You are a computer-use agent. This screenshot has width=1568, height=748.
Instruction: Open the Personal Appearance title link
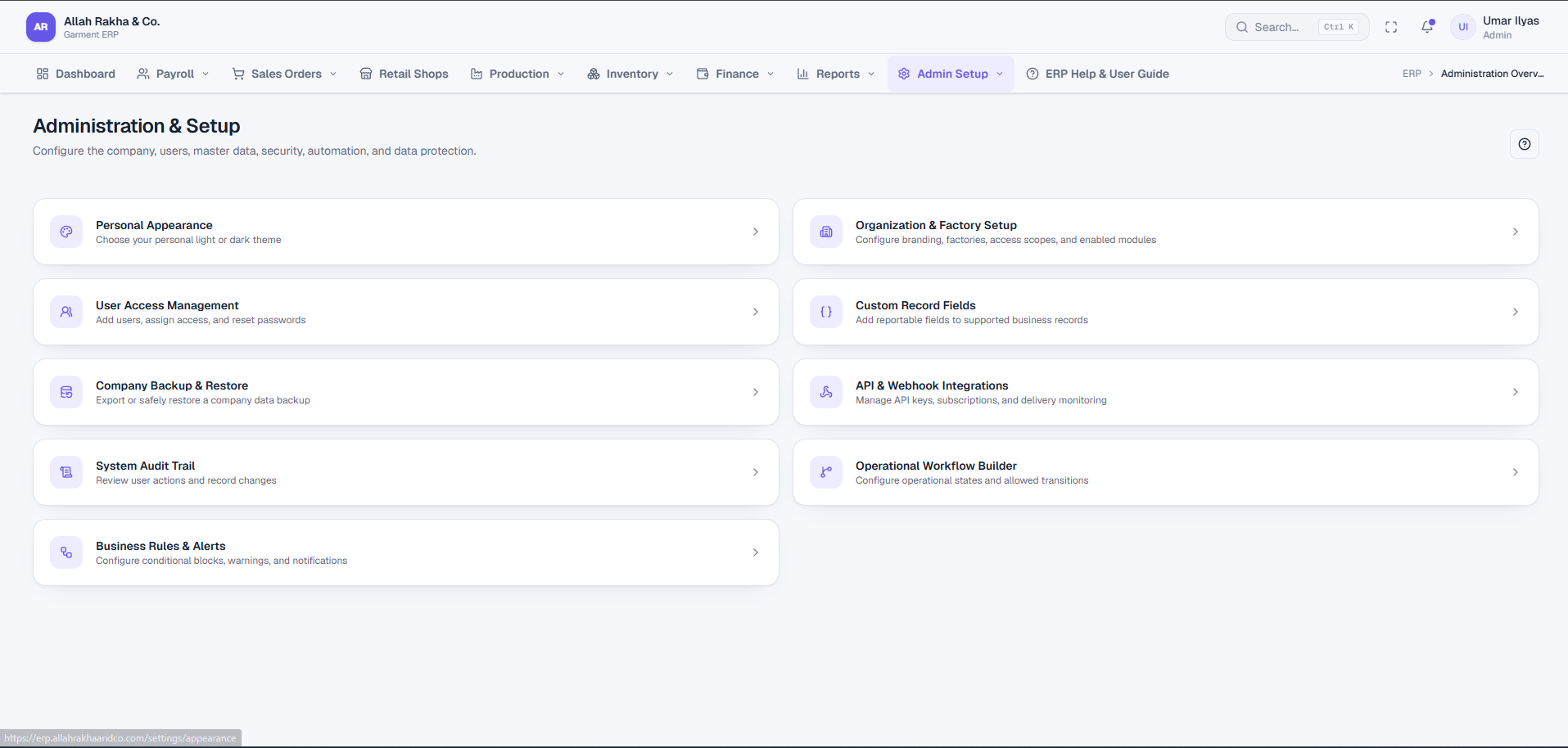pyautogui.click(x=154, y=225)
